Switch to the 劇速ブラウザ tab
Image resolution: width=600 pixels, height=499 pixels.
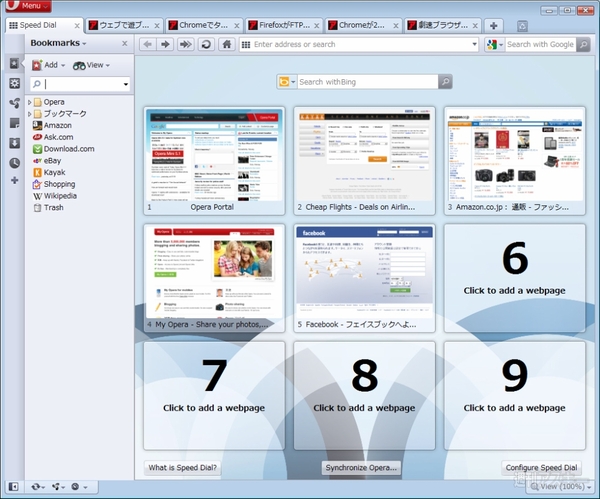point(443,26)
